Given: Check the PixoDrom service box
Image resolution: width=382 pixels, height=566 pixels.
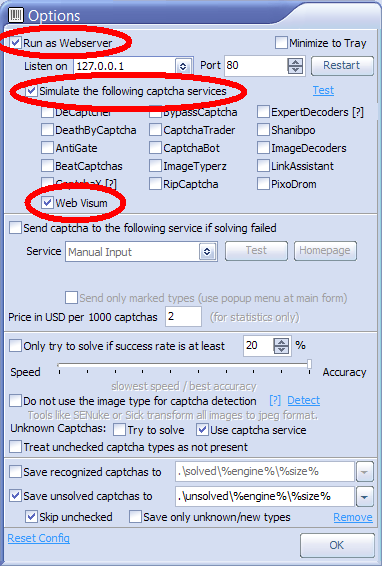Looking at the screenshot, I should 263,184.
